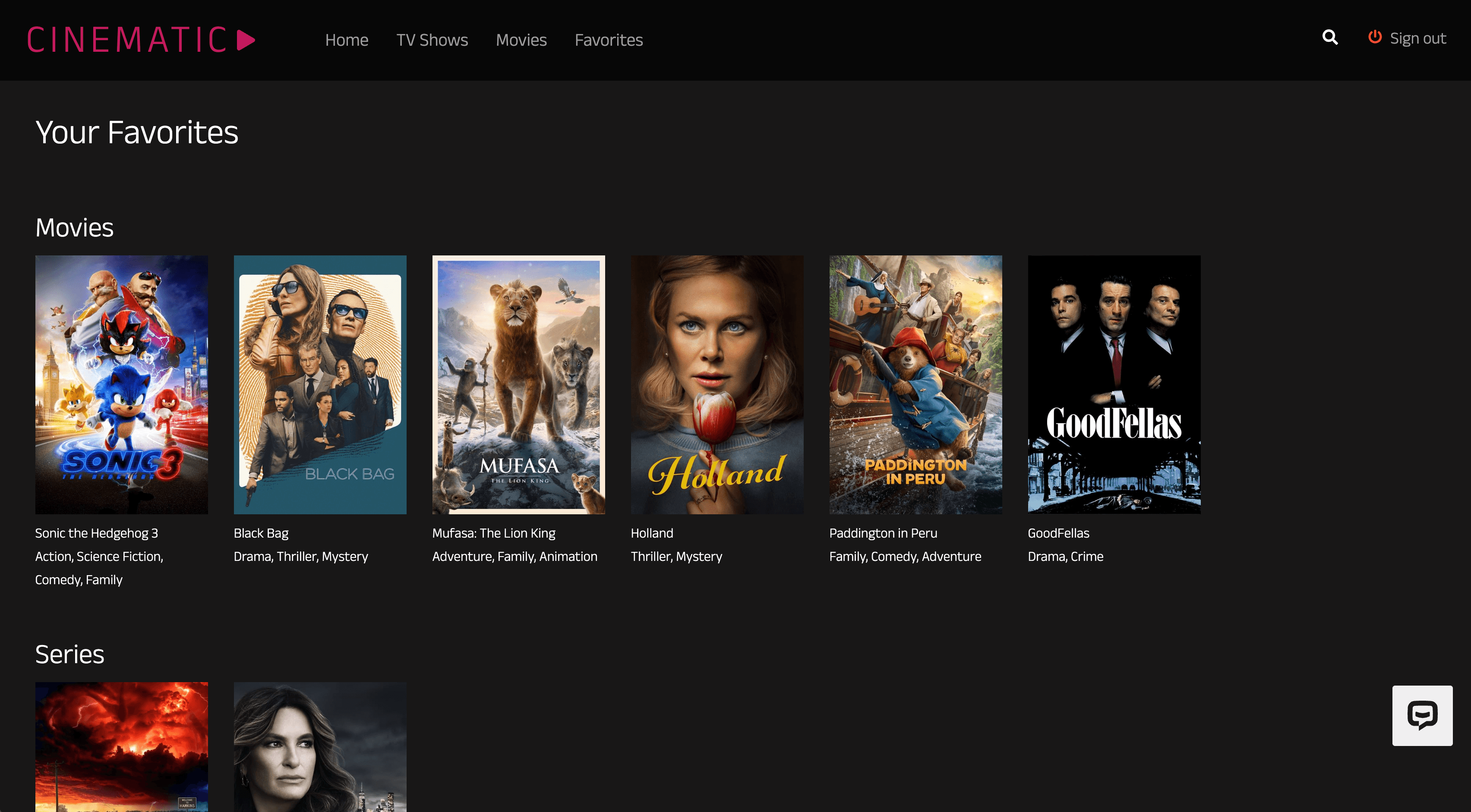Open the Black Bag poster
This screenshot has width=1471, height=812.
coord(320,384)
